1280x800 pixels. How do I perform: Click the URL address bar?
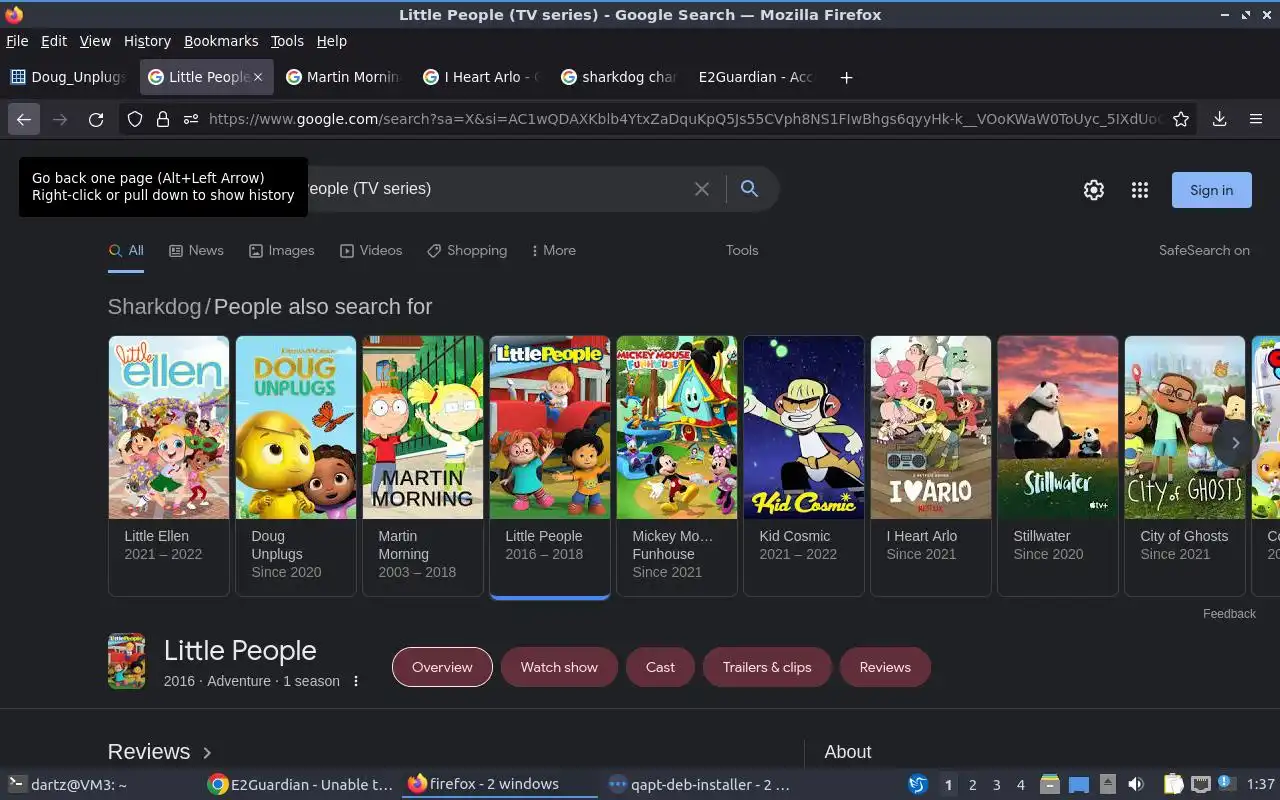pyautogui.click(x=685, y=119)
